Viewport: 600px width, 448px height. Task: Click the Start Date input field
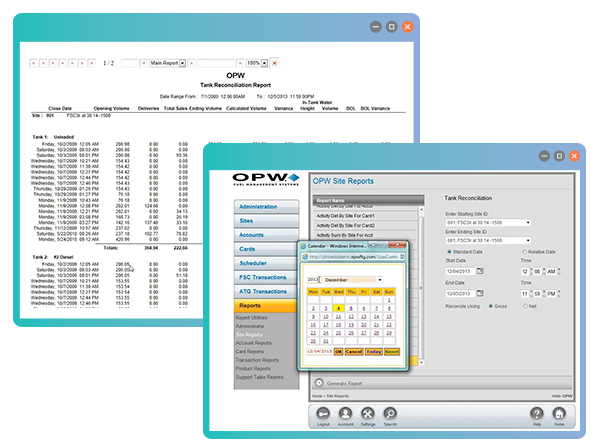pyautogui.click(x=460, y=271)
